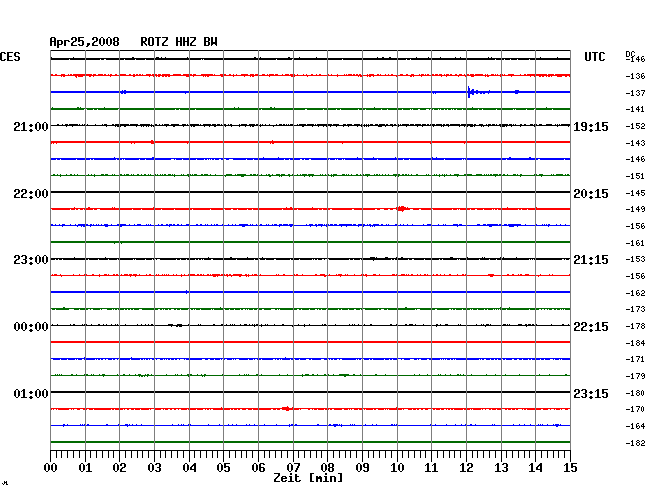Select the DC offset value -164
Image resolution: width=650 pixels, height=494 pixels.
click(635, 426)
